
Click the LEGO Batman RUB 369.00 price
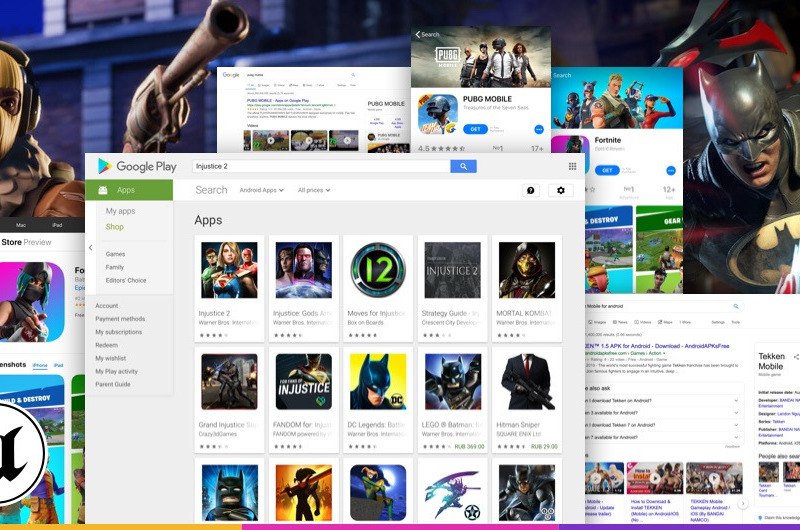[469, 447]
